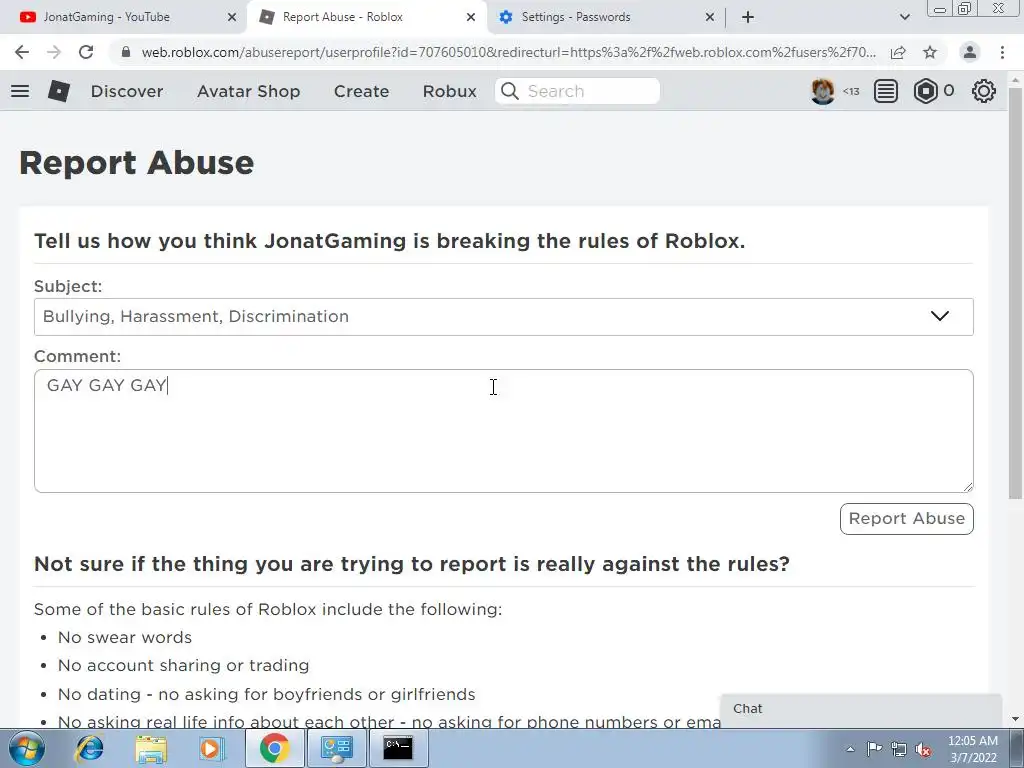Viewport: 1024px width, 768px height.
Task: Open File Explorer from the taskbar
Action: [x=151, y=748]
